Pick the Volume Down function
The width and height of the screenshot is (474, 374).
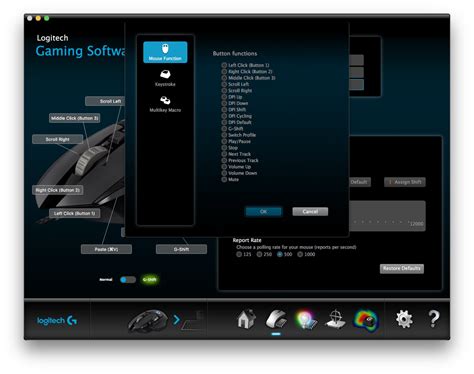click(x=224, y=173)
